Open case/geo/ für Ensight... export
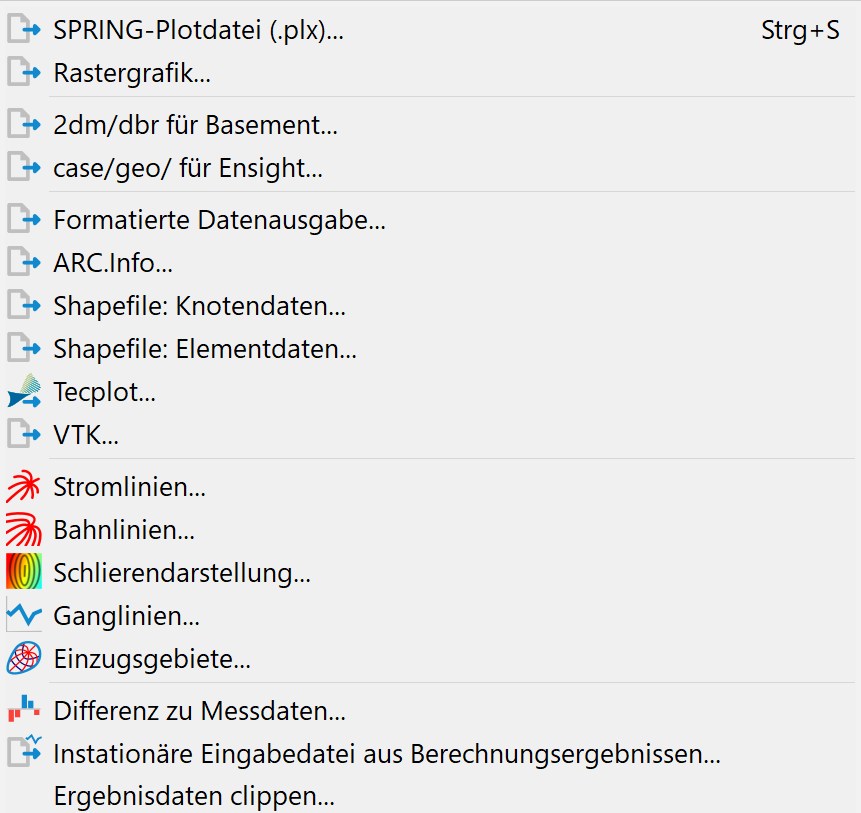 coord(430,167)
